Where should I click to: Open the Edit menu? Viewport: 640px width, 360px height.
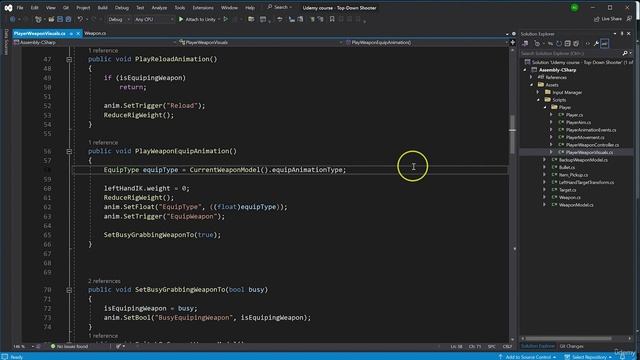pos(35,8)
